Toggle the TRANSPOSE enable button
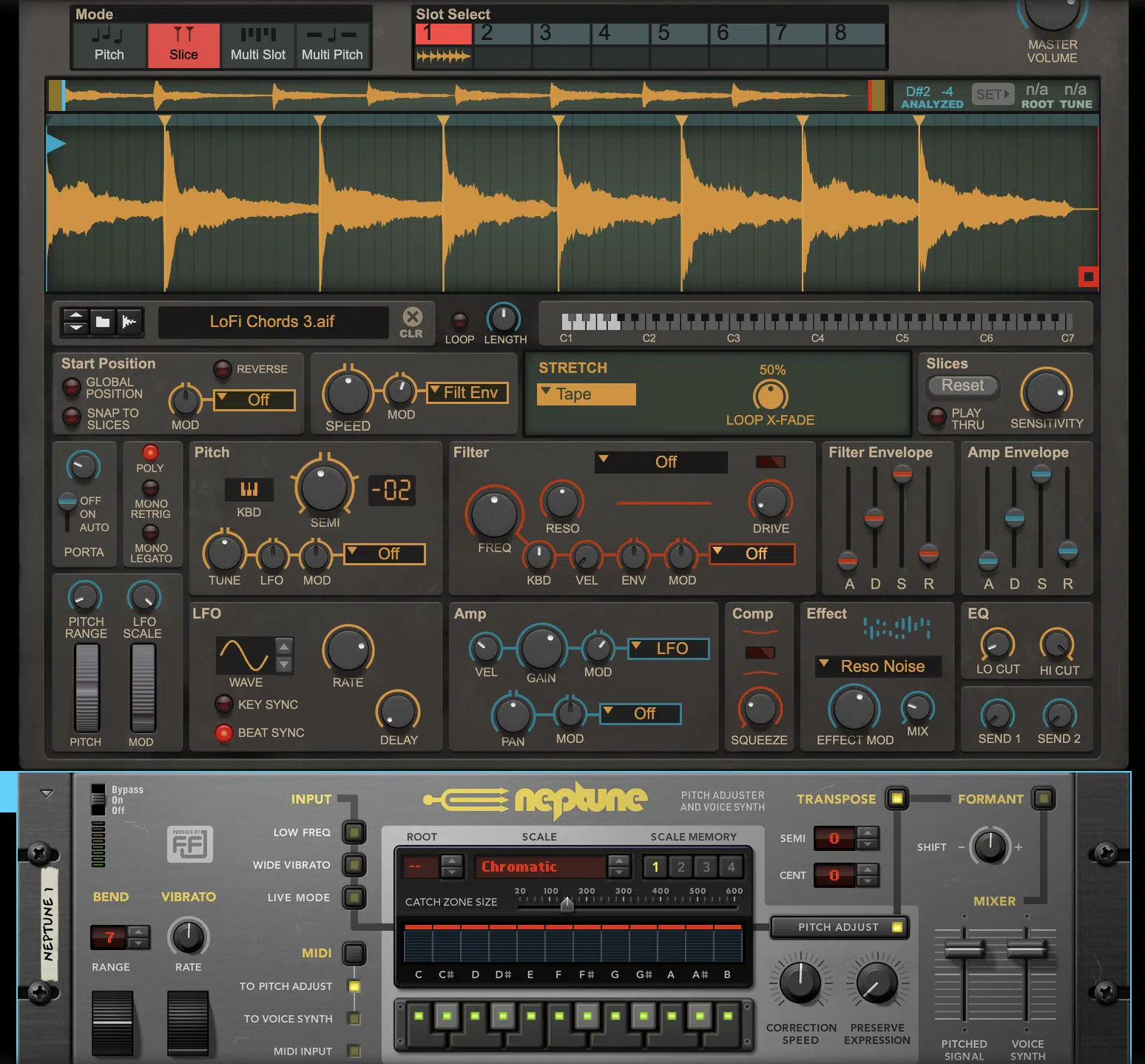Image resolution: width=1145 pixels, height=1064 pixels. pos(896,798)
